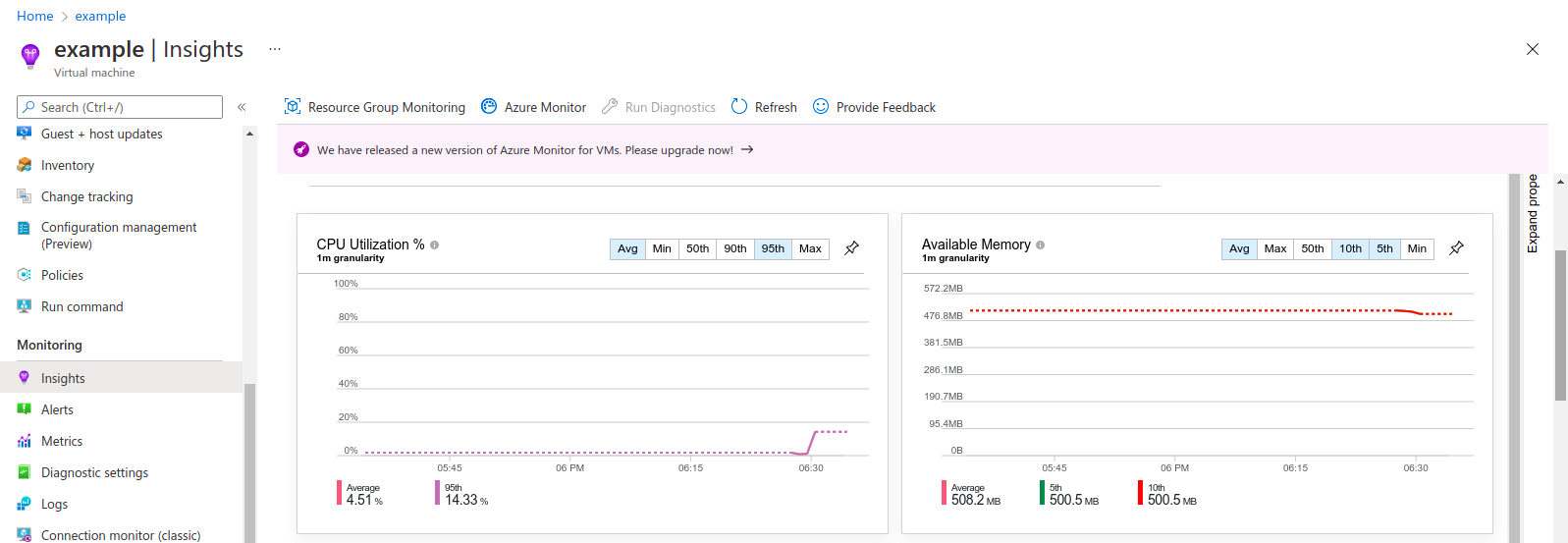
Task: Click the 10th 500.5 MB legend swatch
Action: (x=1140, y=493)
